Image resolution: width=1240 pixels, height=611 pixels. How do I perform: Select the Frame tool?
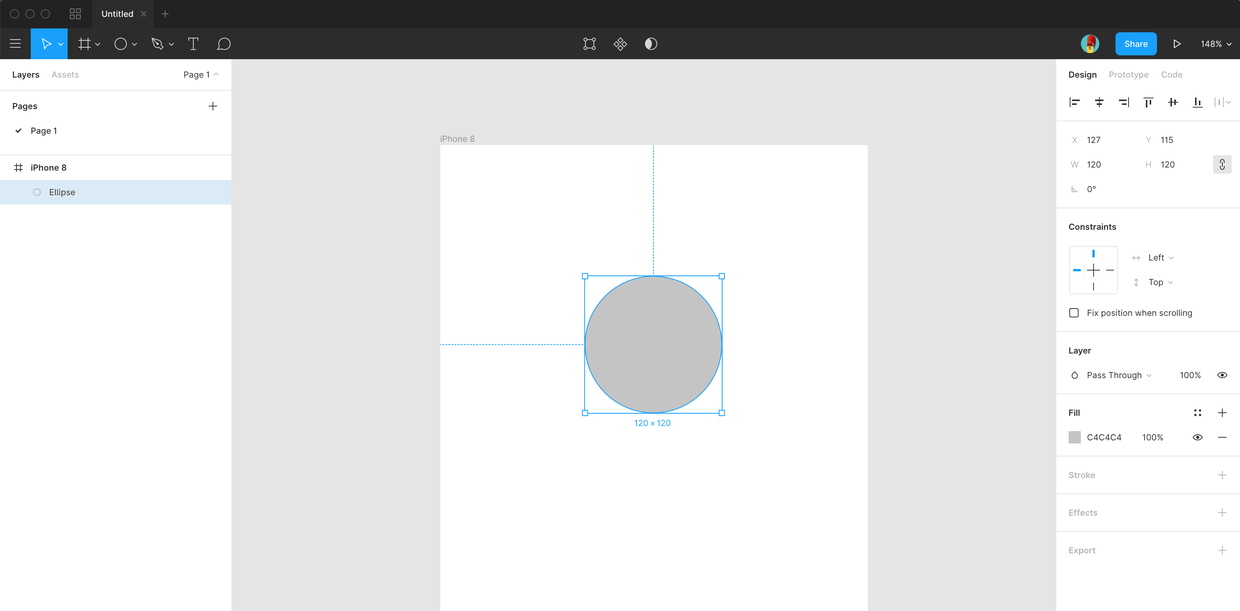85,44
